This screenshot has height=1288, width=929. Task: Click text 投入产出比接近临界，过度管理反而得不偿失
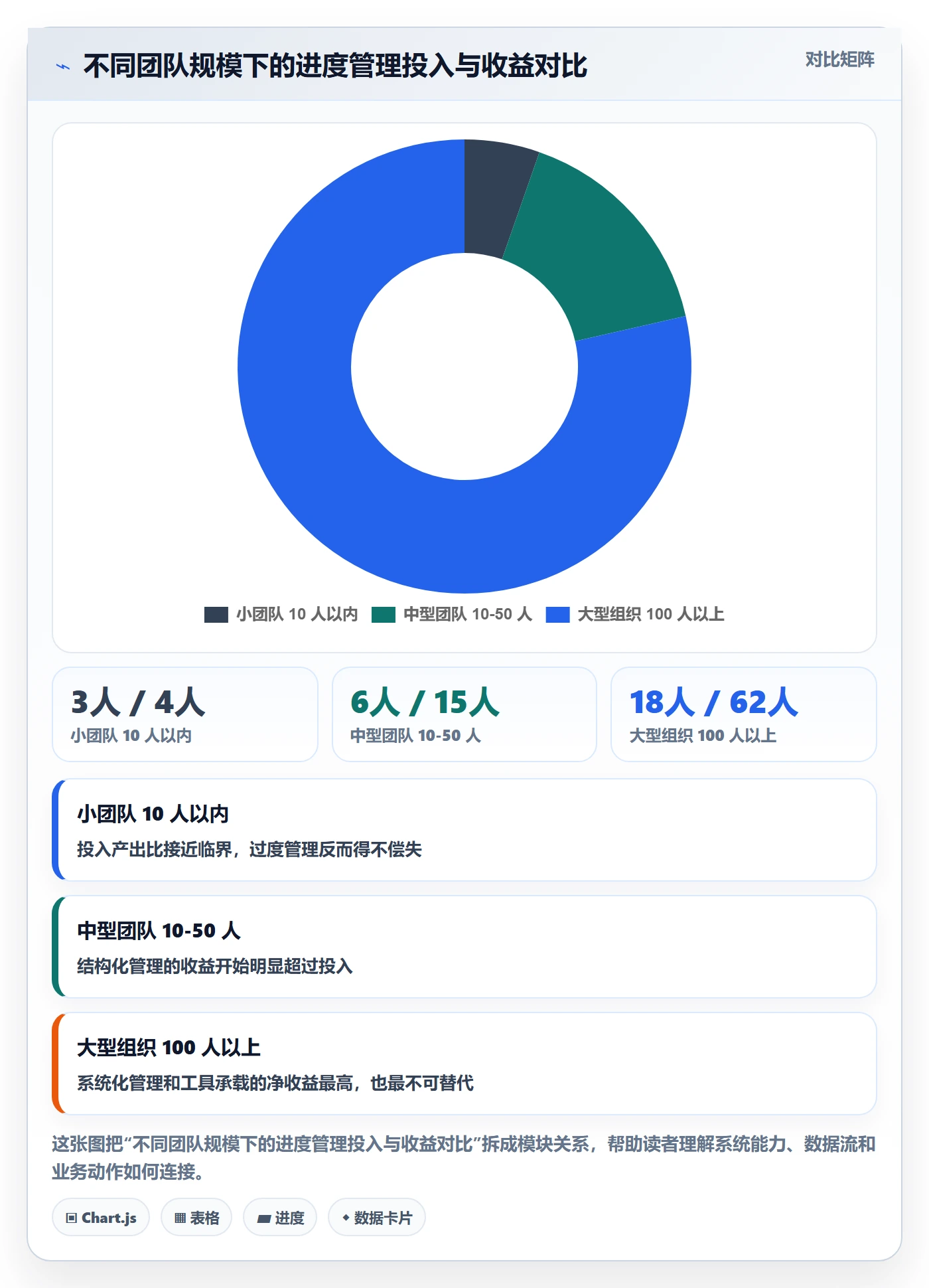coord(250,849)
